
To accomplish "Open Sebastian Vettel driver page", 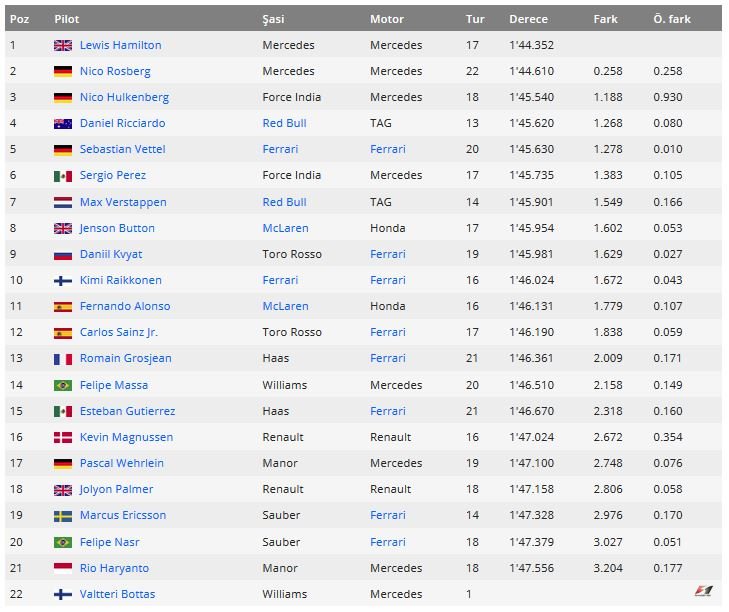I will click(x=122, y=149).
